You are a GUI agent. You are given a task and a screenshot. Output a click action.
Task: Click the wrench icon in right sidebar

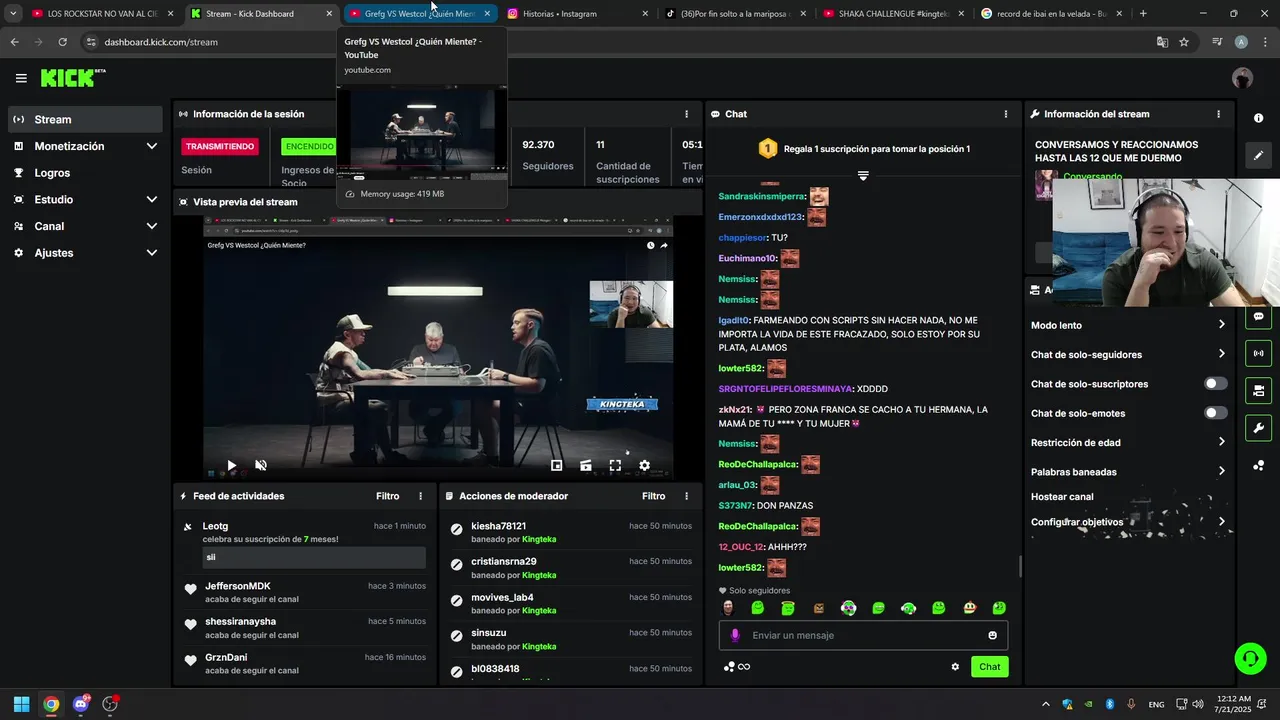(x=1258, y=428)
